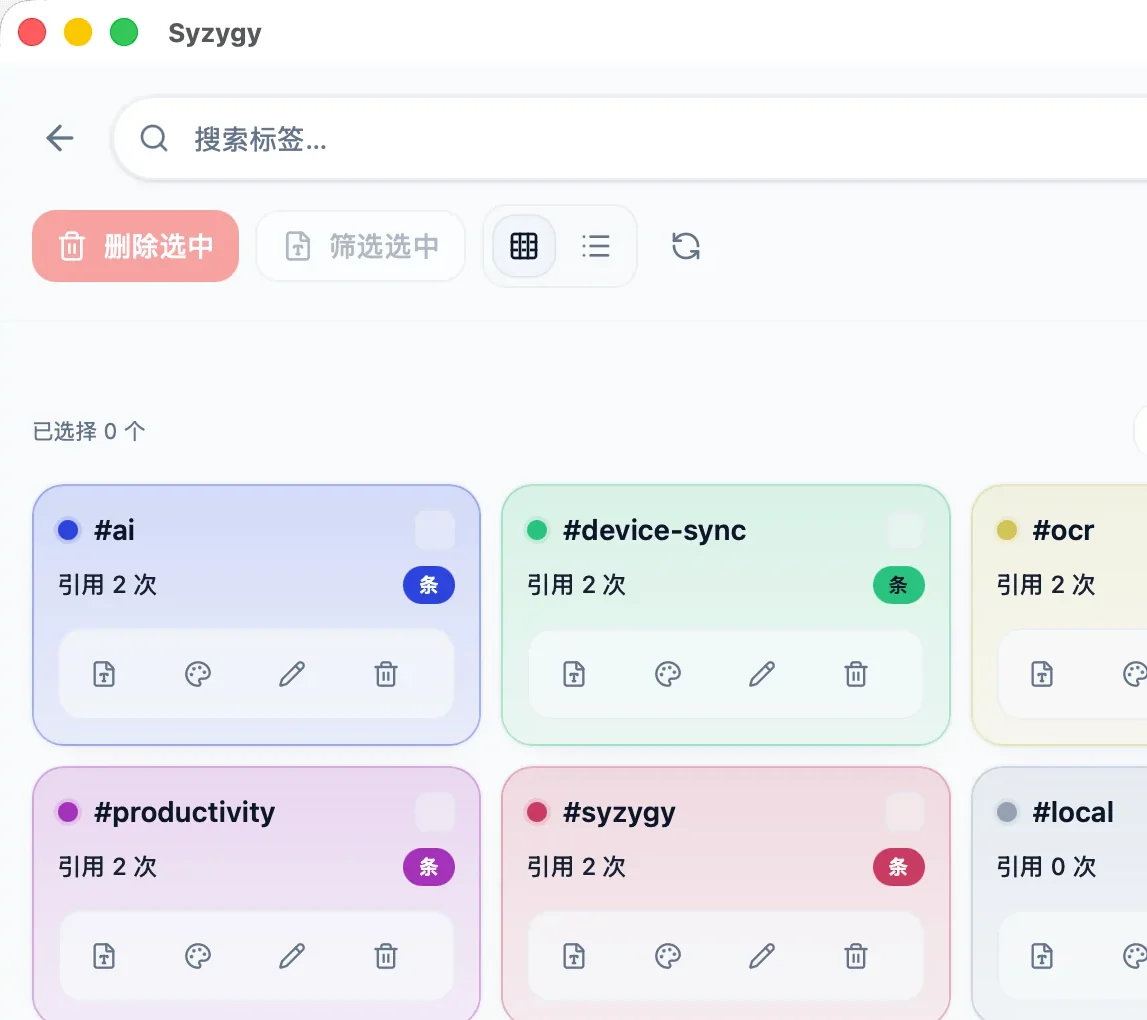
Task: Open palette for #device-sync tag
Action: (667, 673)
